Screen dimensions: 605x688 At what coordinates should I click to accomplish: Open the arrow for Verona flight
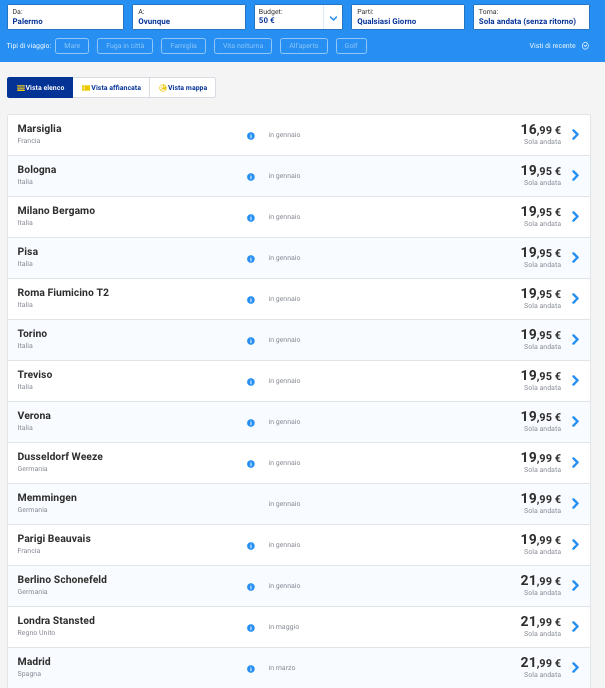click(x=575, y=422)
